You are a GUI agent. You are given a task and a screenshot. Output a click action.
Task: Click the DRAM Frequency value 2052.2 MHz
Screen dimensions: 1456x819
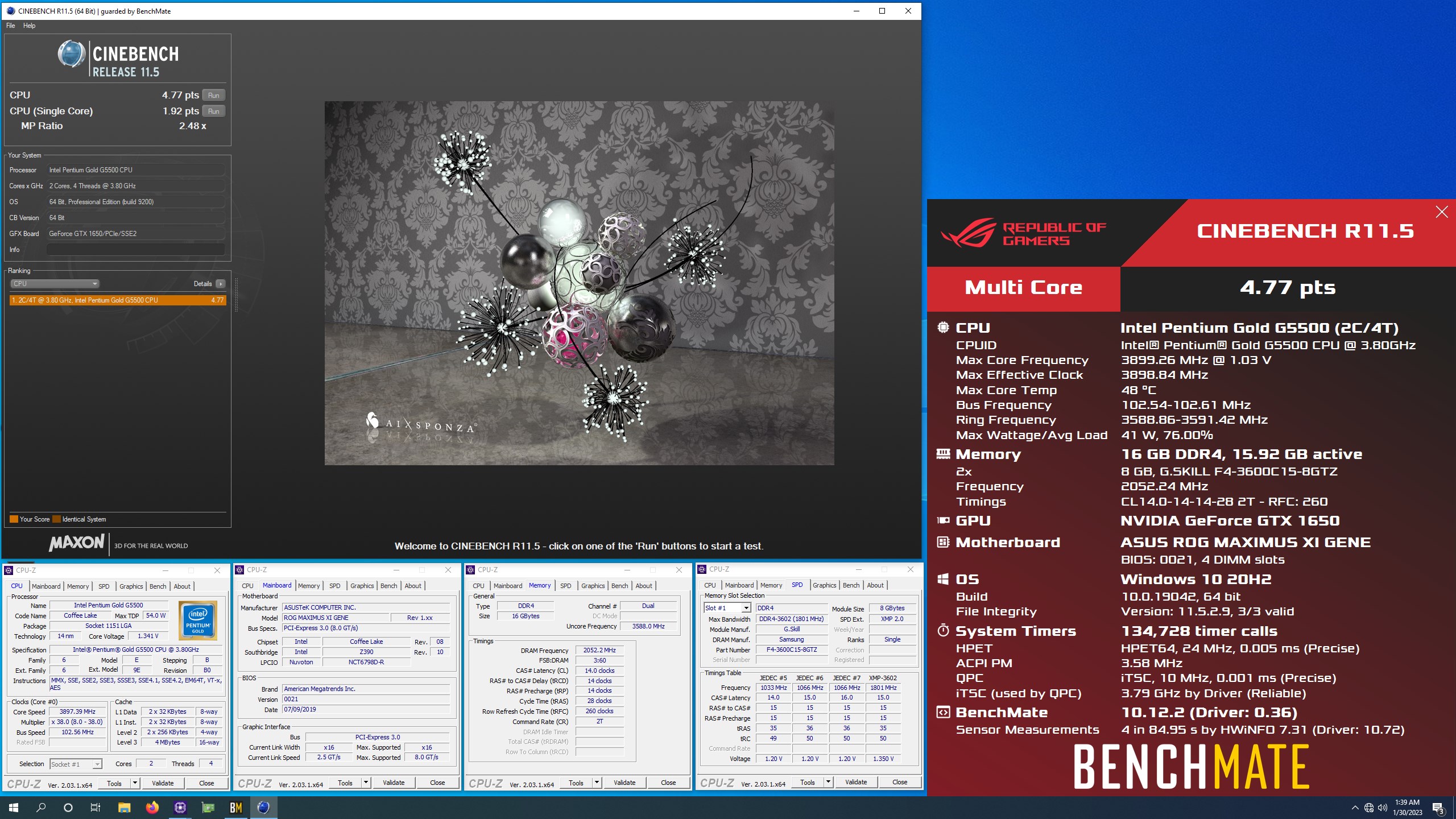pyautogui.click(x=599, y=651)
